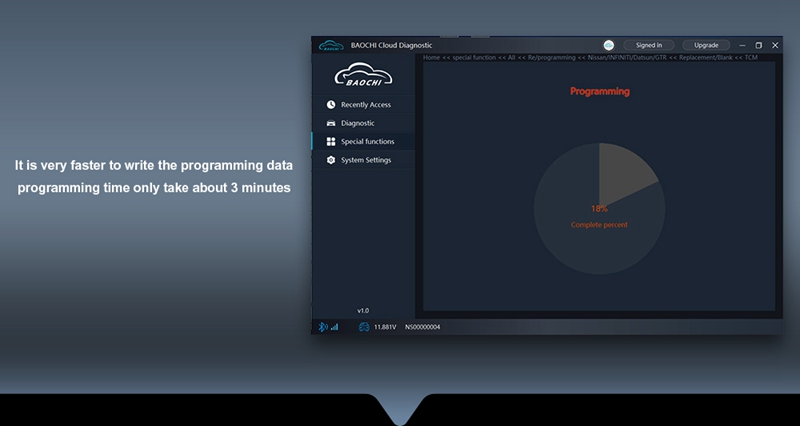Go to Home in the breadcrumb path
The image size is (800, 426).
coord(432,58)
